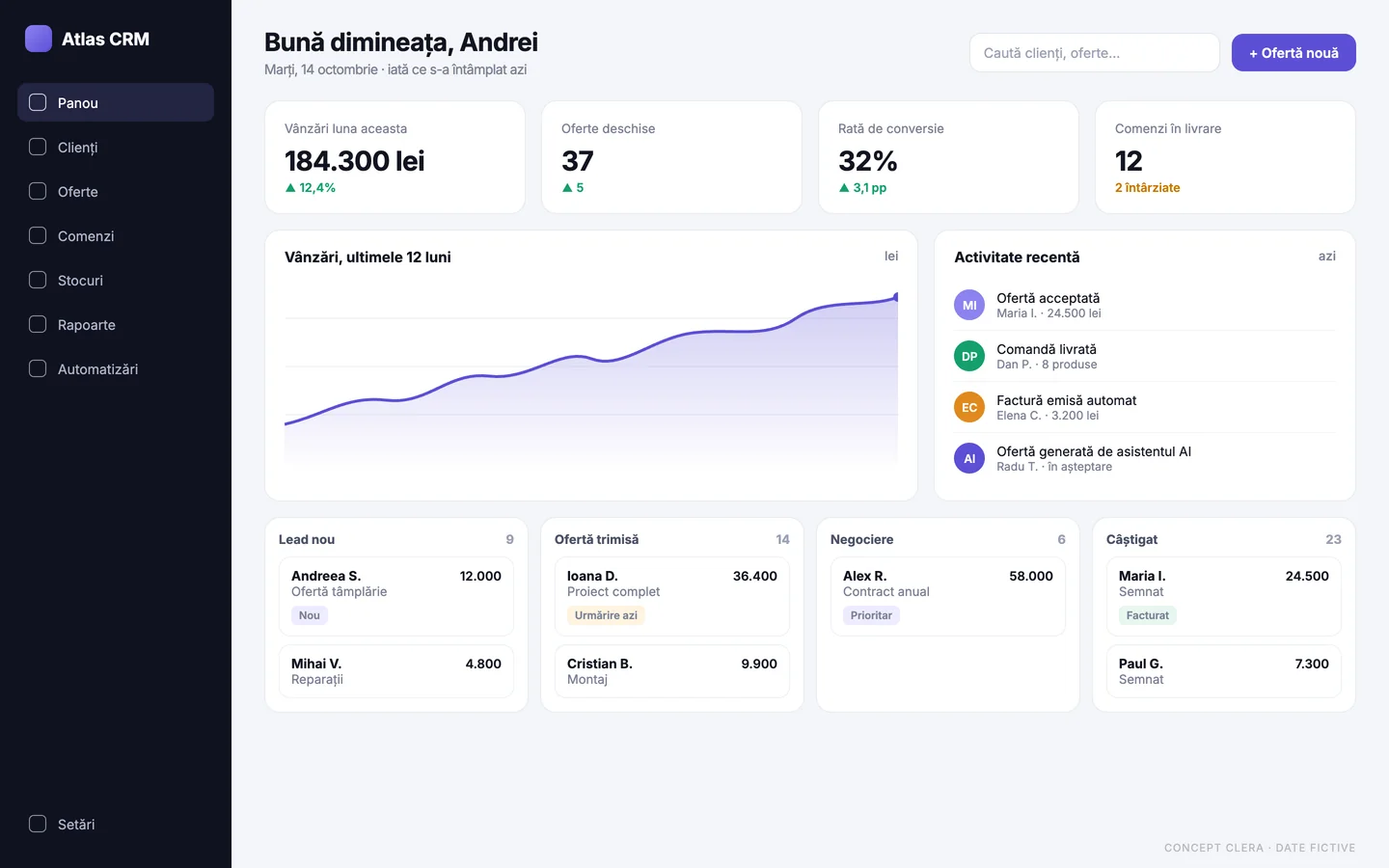Image resolution: width=1389 pixels, height=868 pixels.
Task: Open Alex R. Contract anual card
Action: click(x=948, y=596)
